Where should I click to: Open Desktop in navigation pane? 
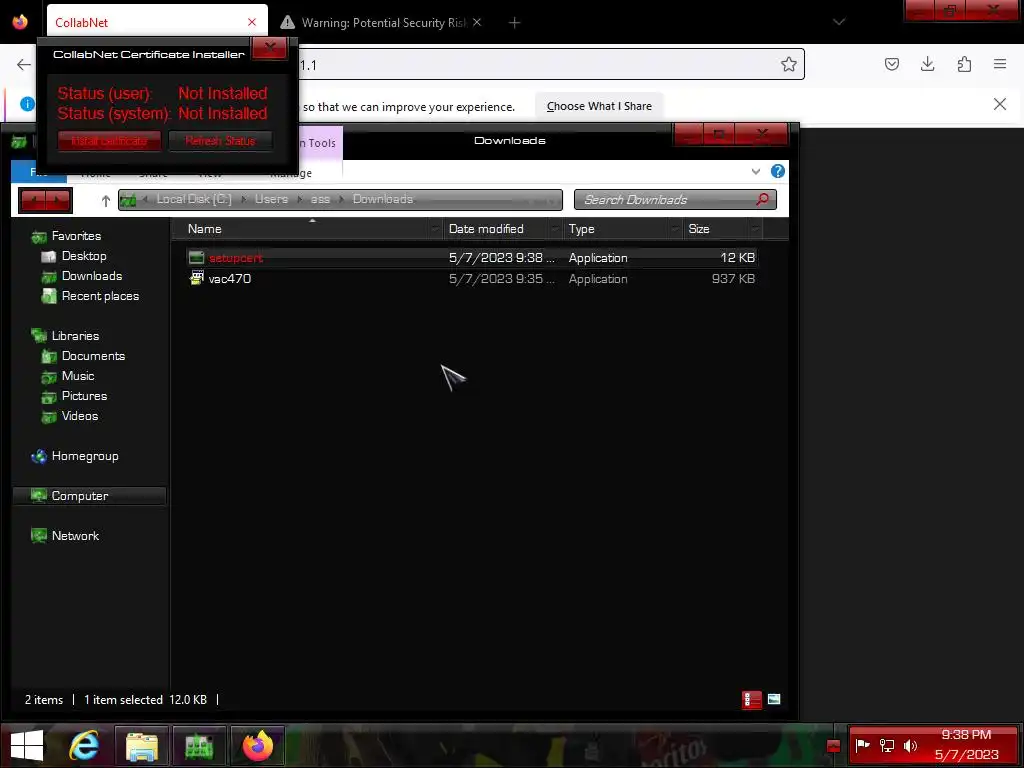coord(84,256)
